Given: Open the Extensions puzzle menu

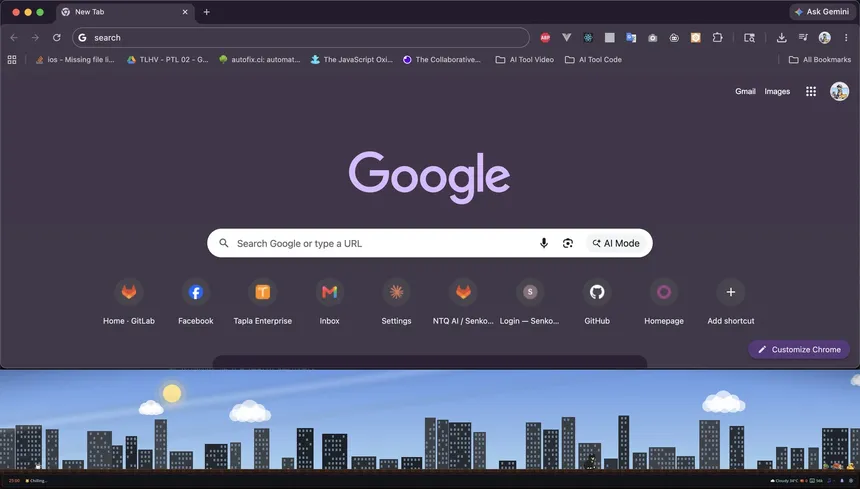Looking at the screenshot, I should coord(717,37).
